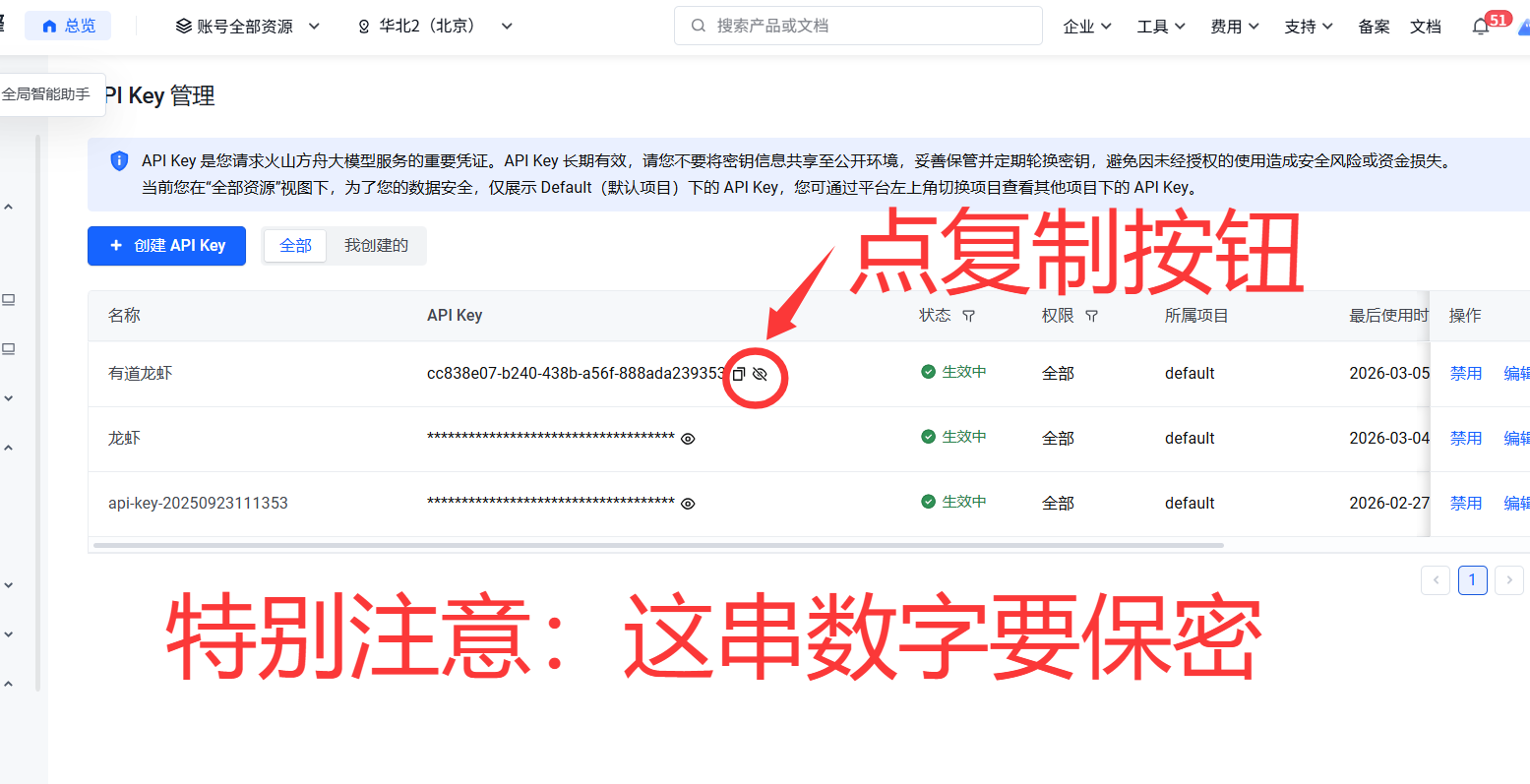Click the 创建 API Key button
1530x784 pixels.
click(166, 246)
